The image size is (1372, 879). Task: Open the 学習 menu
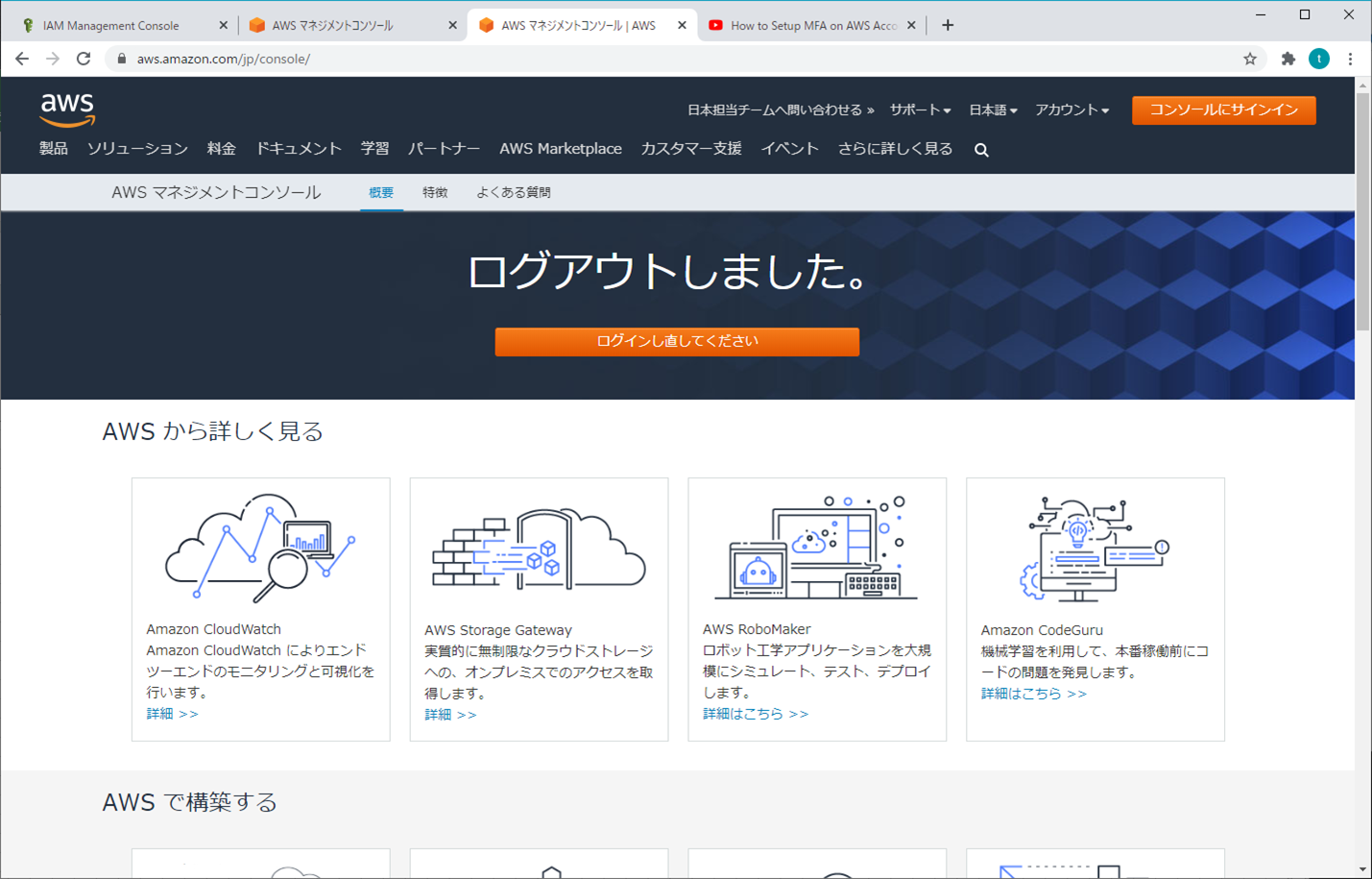pyautogui.click(x=375, y=149)
